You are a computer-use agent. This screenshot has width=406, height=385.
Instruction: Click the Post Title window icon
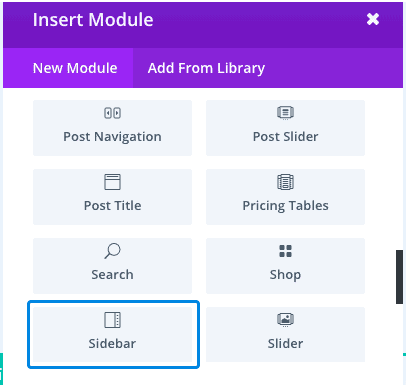112,182
